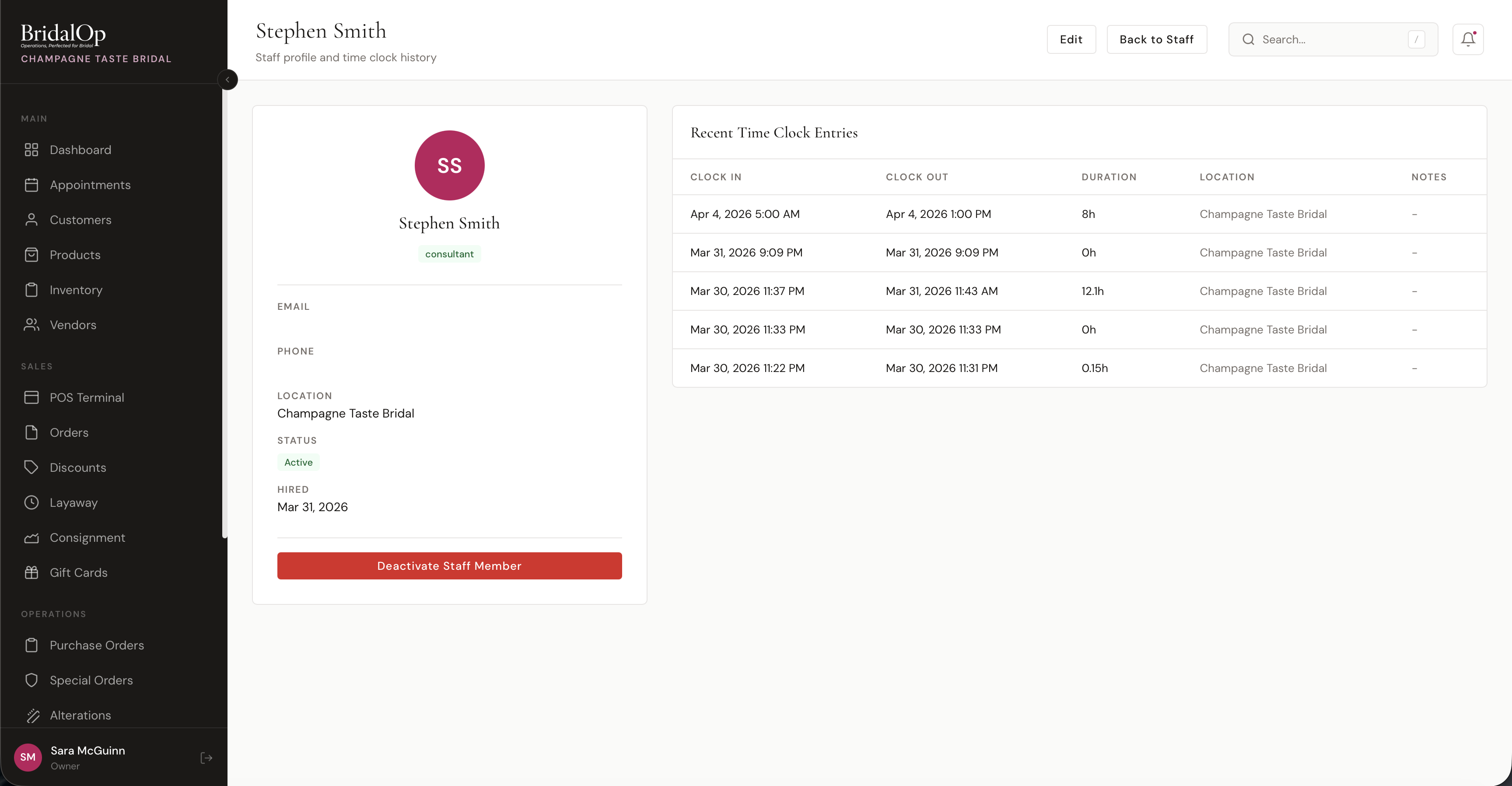Click Back to Staff button
Viewport: 1512px width, 786px height.
(1156, 39)
